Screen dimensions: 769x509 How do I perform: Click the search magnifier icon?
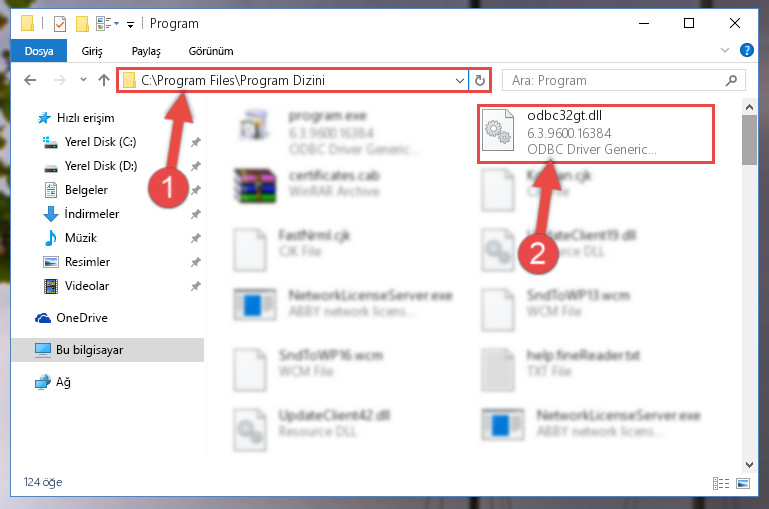click(731, 80)
